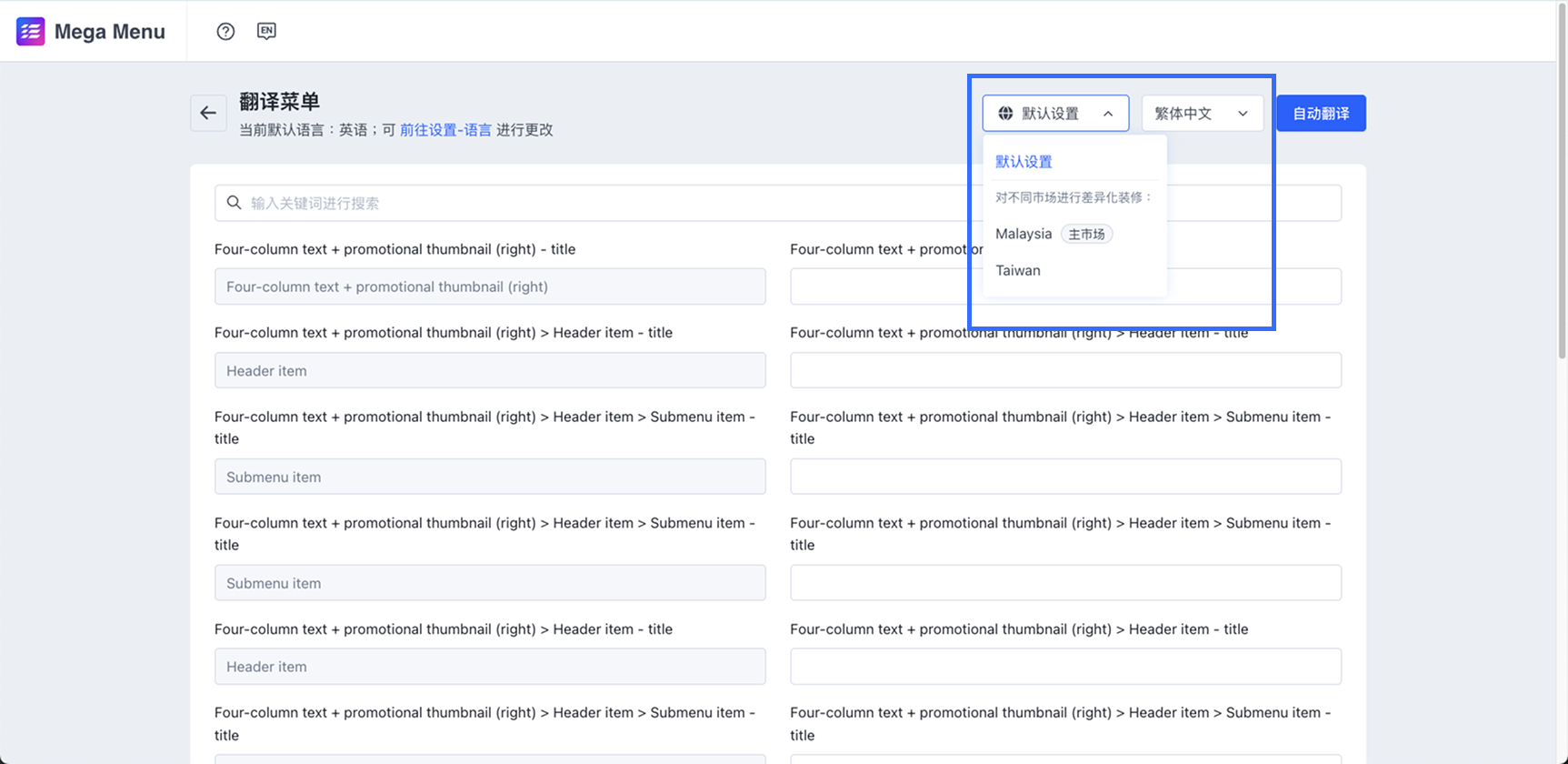Open the help question mark icon
Screen dimensions: 1568x764
click(225, 32)
